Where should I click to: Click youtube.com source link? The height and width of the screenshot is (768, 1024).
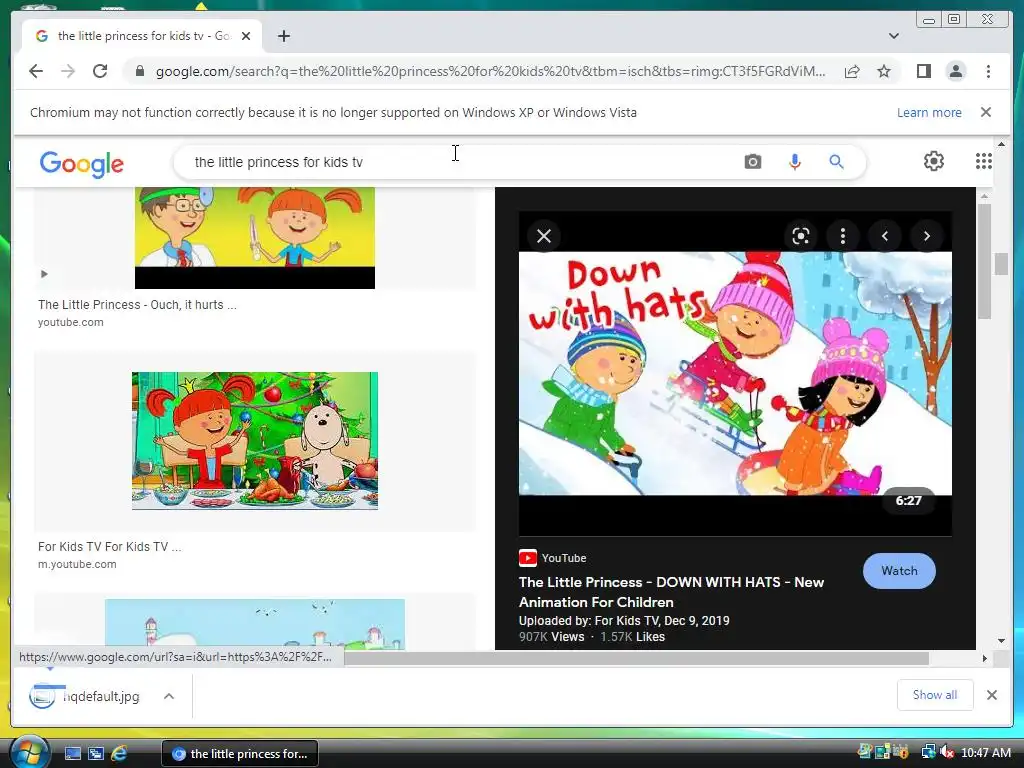pyautogui.click(x=71, y=322)
